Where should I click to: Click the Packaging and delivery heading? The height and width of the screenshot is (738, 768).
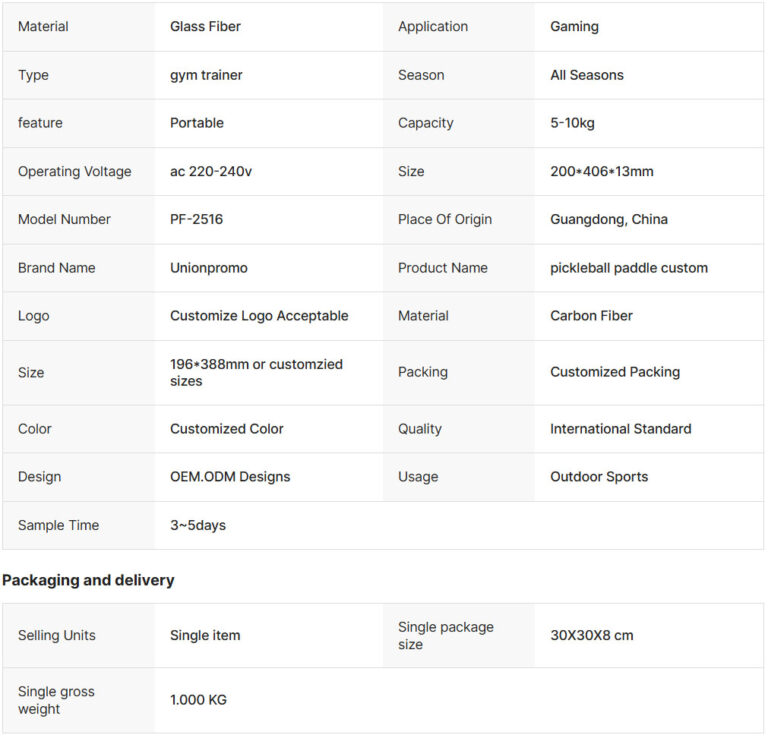tap(88, 580)
